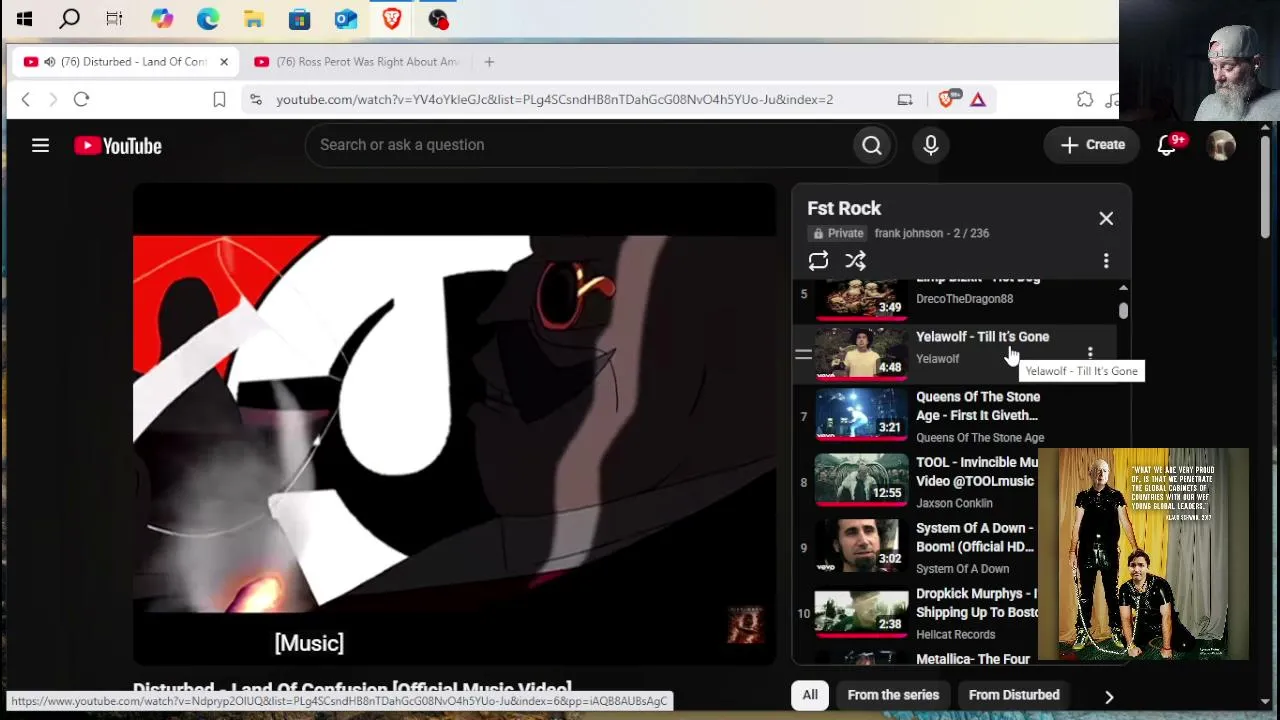Switch to the Disturbed - Land Of Conf tab
Viewport: 1280px width, 720px height.
click(125, 62)
